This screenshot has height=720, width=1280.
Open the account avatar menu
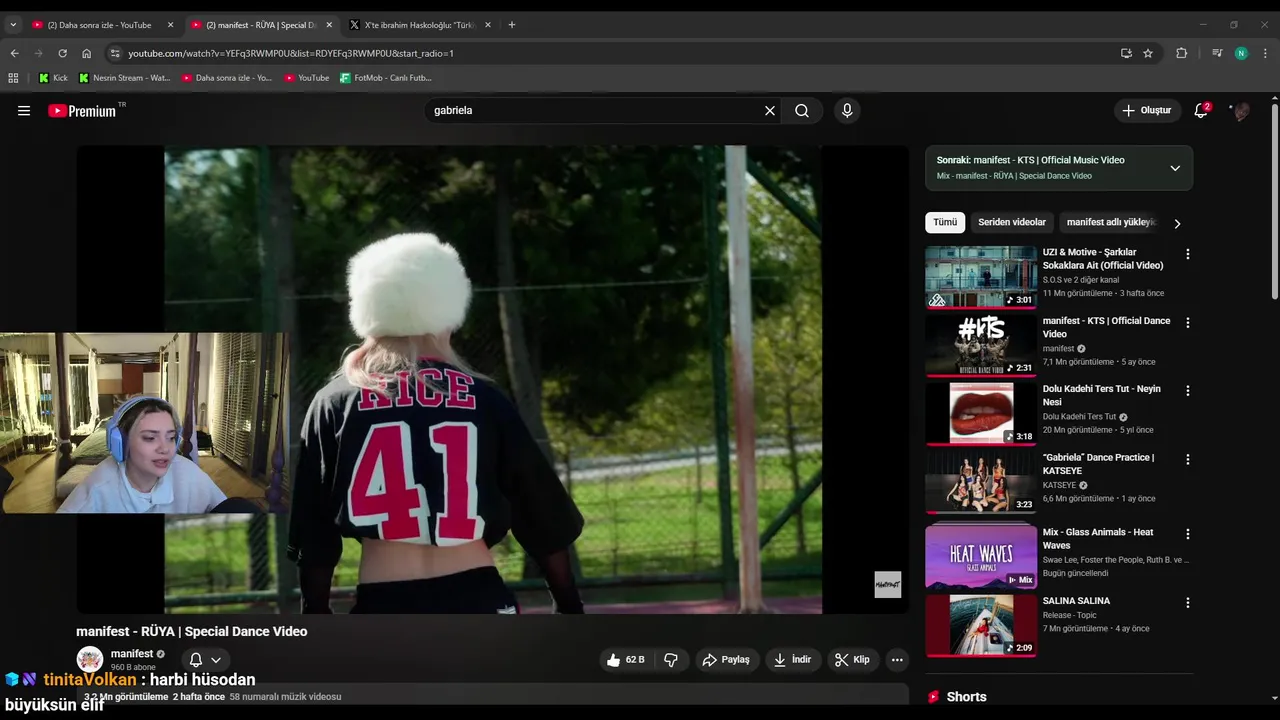1241,111
